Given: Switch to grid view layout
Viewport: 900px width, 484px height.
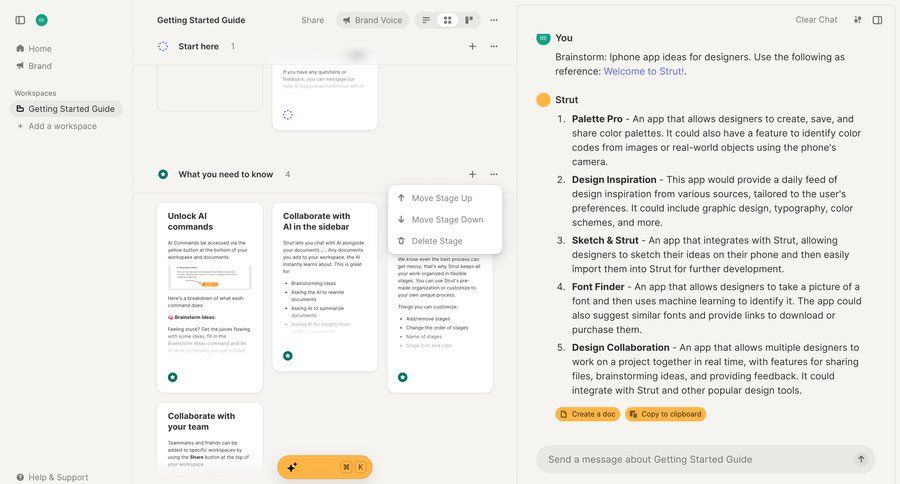Looking at the screenshot, I should 447,20.
